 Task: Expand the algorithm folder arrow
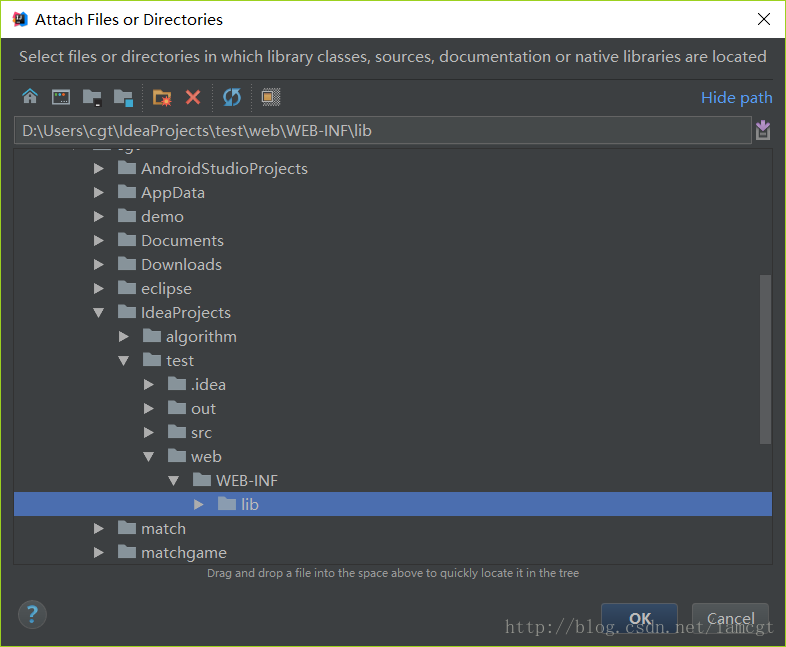tap(123, 337)
